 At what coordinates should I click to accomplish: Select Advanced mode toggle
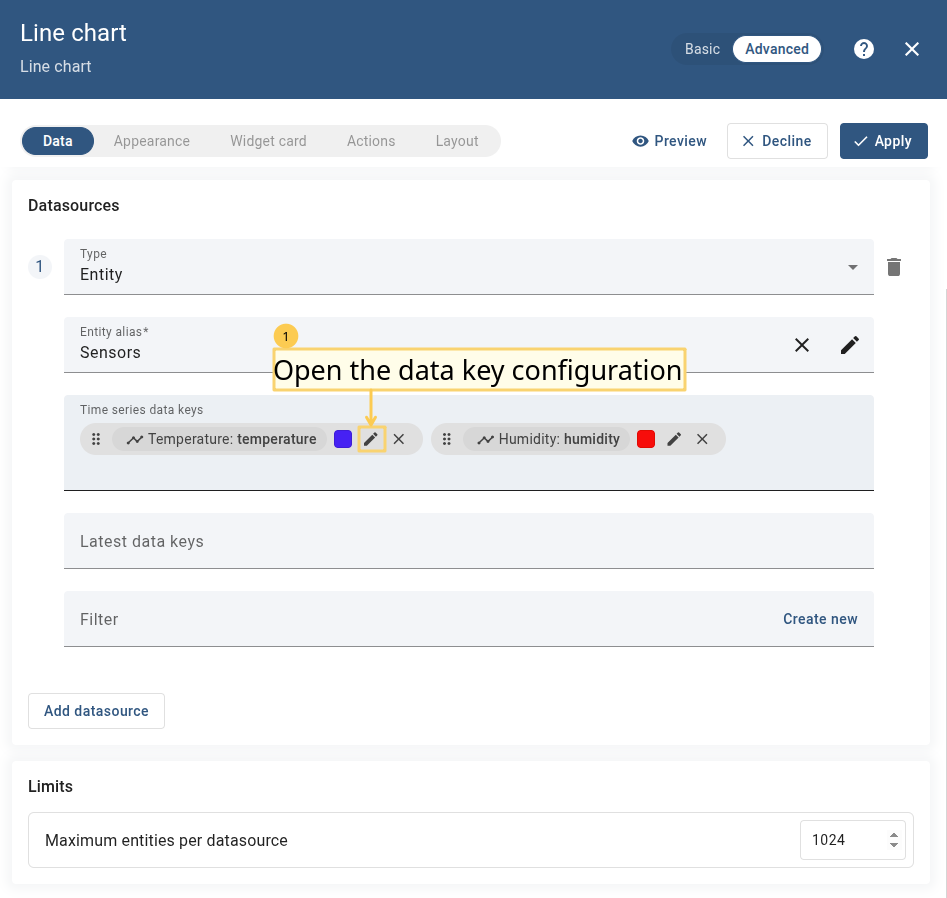click(776, 49)
